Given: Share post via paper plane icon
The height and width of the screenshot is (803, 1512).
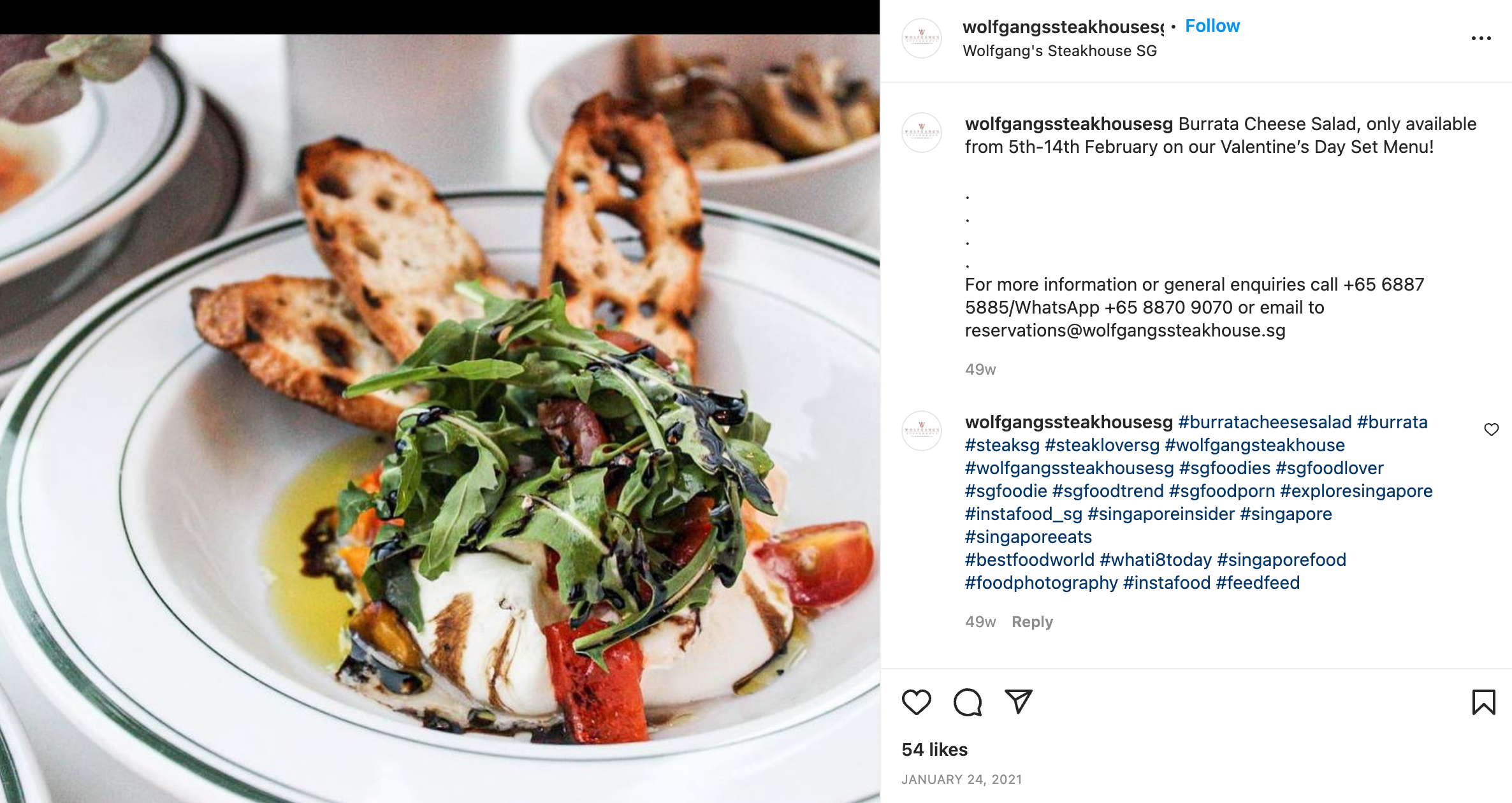Looking at the screenshot, I should tap(1018, 702).
